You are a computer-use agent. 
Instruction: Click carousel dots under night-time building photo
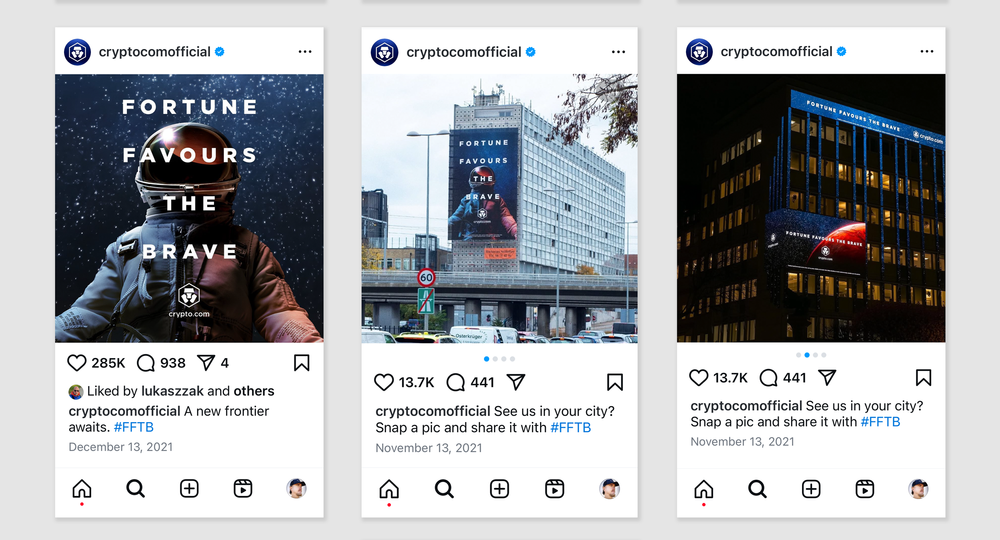tap(811, 355)
